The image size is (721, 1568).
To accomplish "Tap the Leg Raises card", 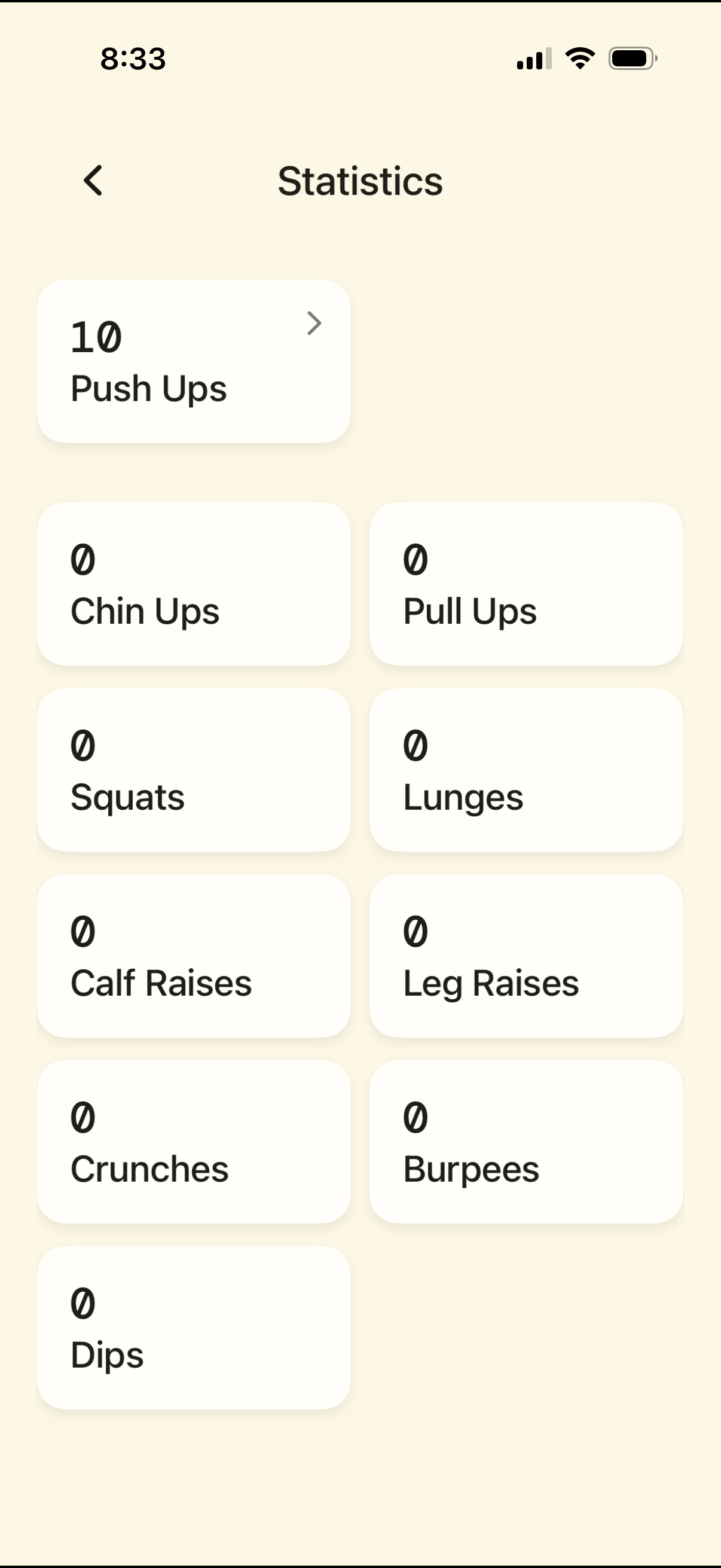I will [526, 956].
